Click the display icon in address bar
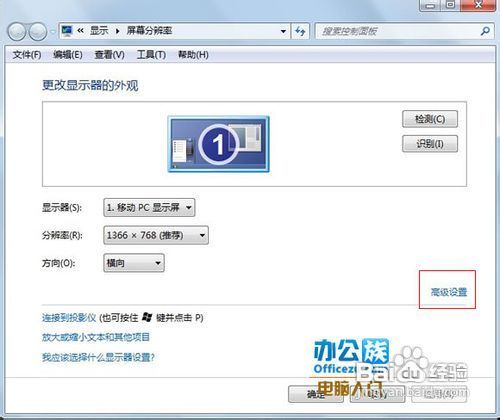Screen dimensions: 500x420 coord(67,31)
